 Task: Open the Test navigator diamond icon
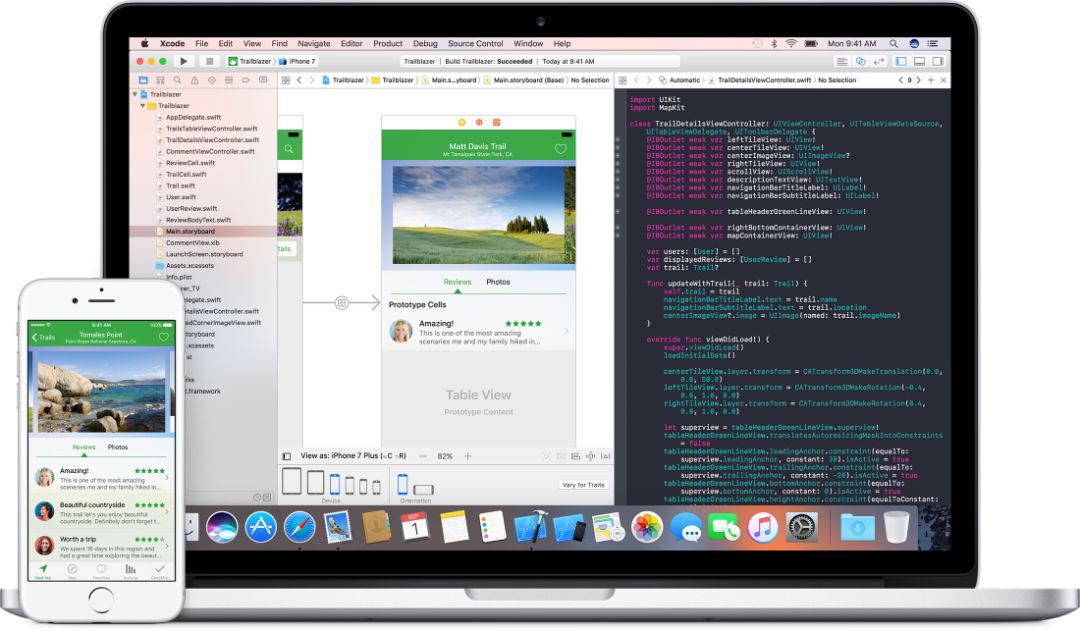[x=211, y=81]
